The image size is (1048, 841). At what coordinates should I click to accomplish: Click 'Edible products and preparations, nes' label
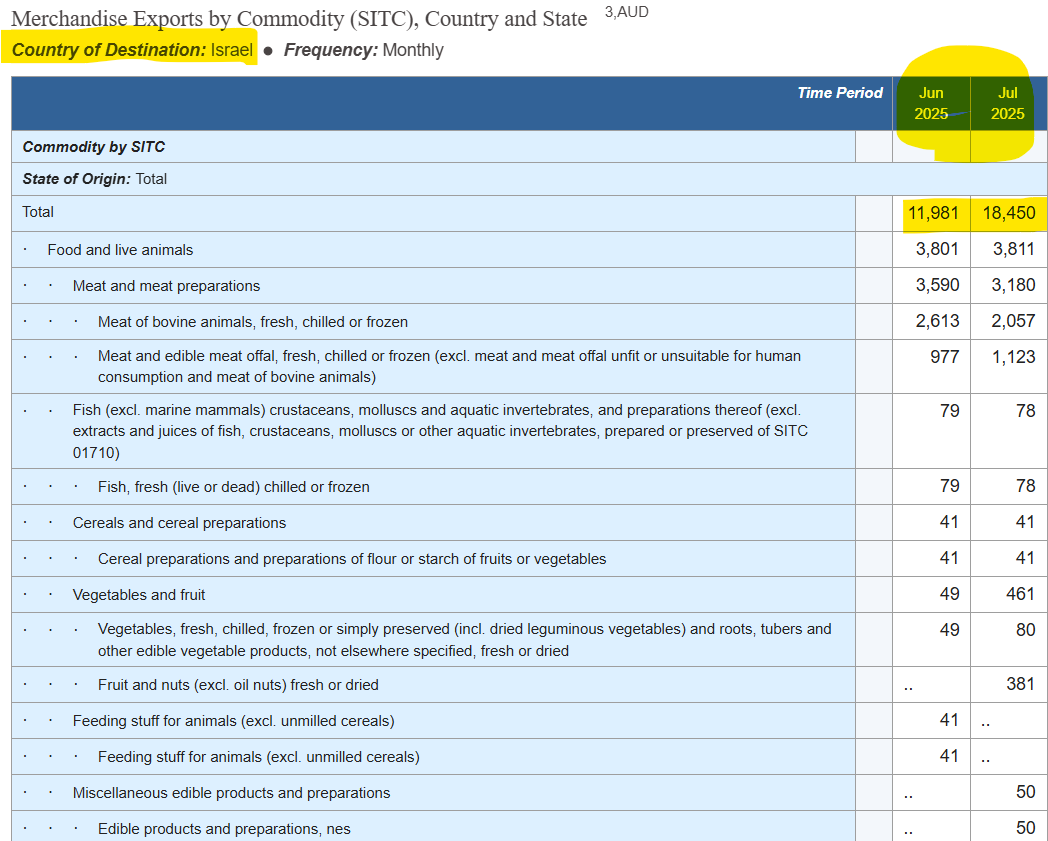(224, 830)
